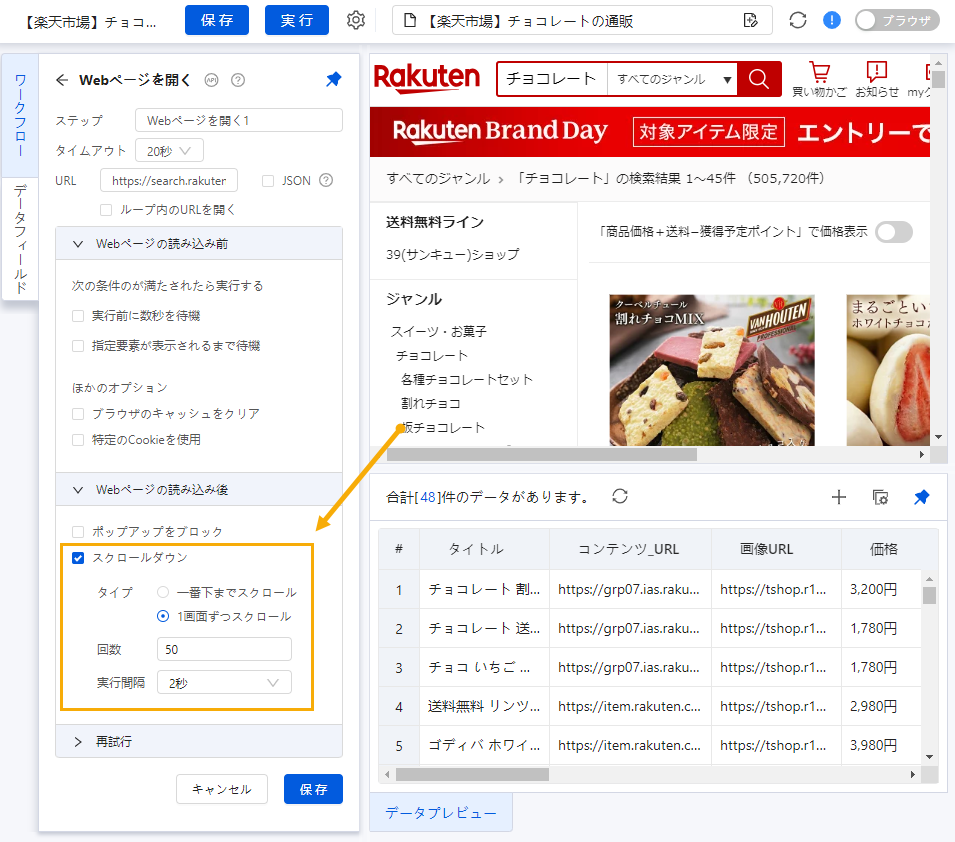This screenshot has height=842, width=955.
Task: Click Rakuten search box with チョコレート
Action: (x=552, y=79)
